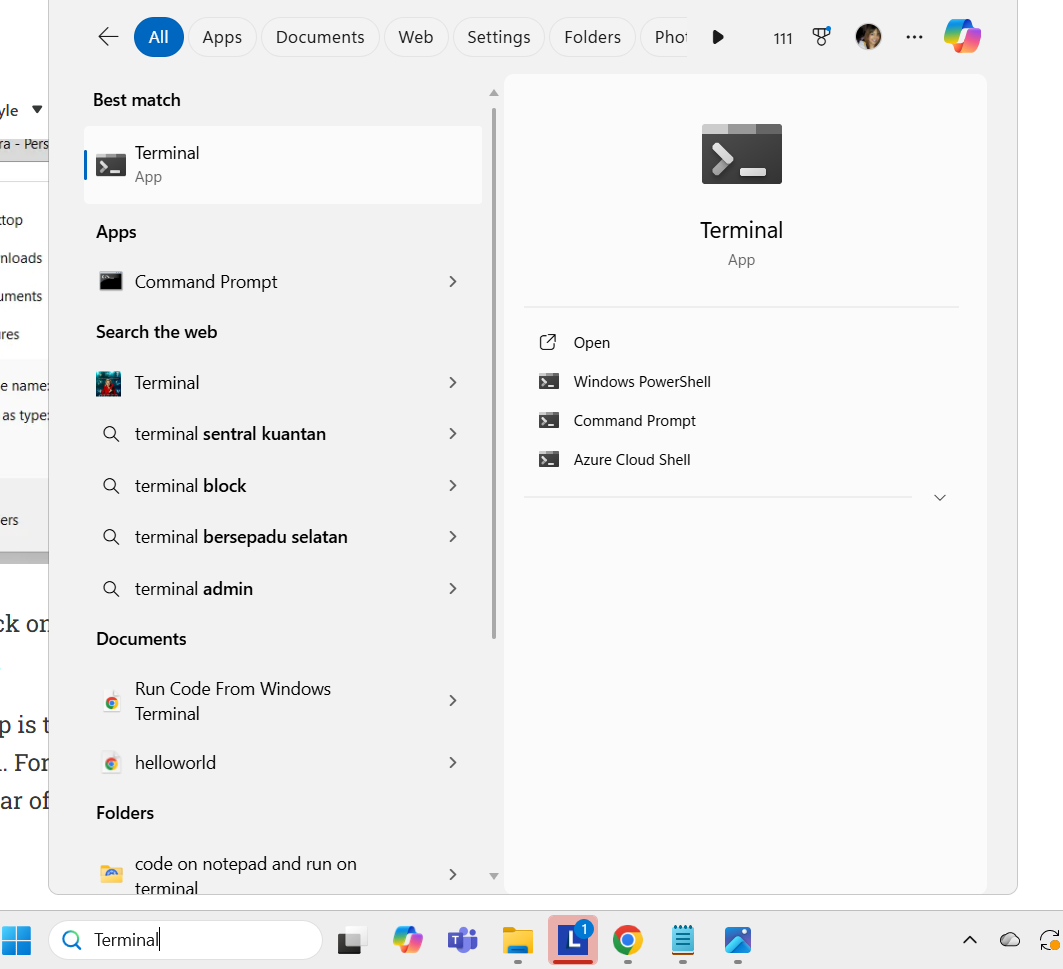Select the All filter tab

click(x=159, y=37)
